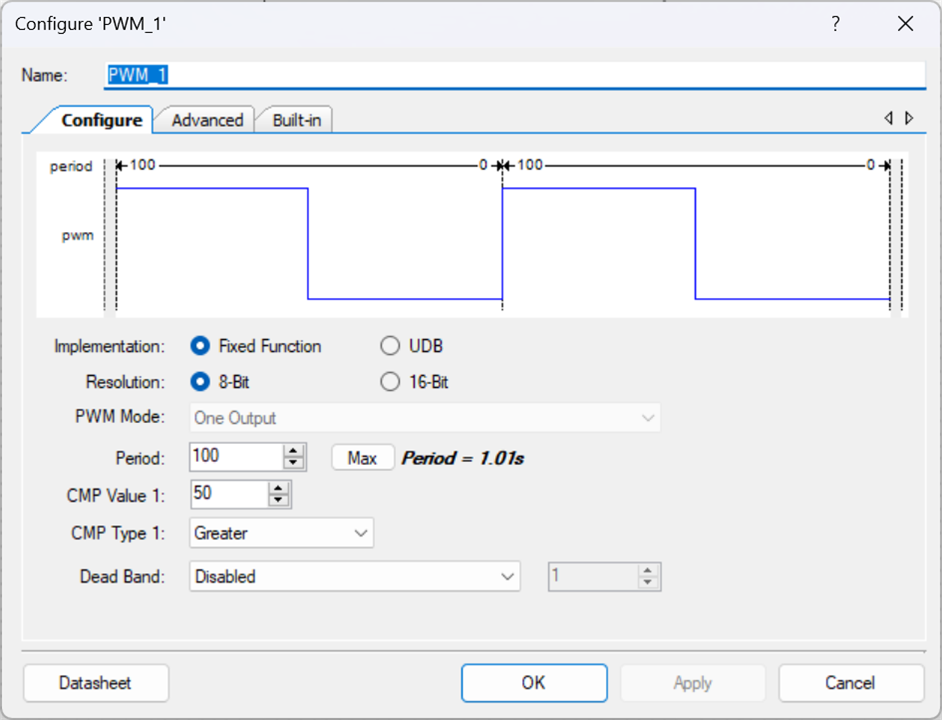Increment CMP Value 1 spinner up
942x720 pixels.
(279, 488)
